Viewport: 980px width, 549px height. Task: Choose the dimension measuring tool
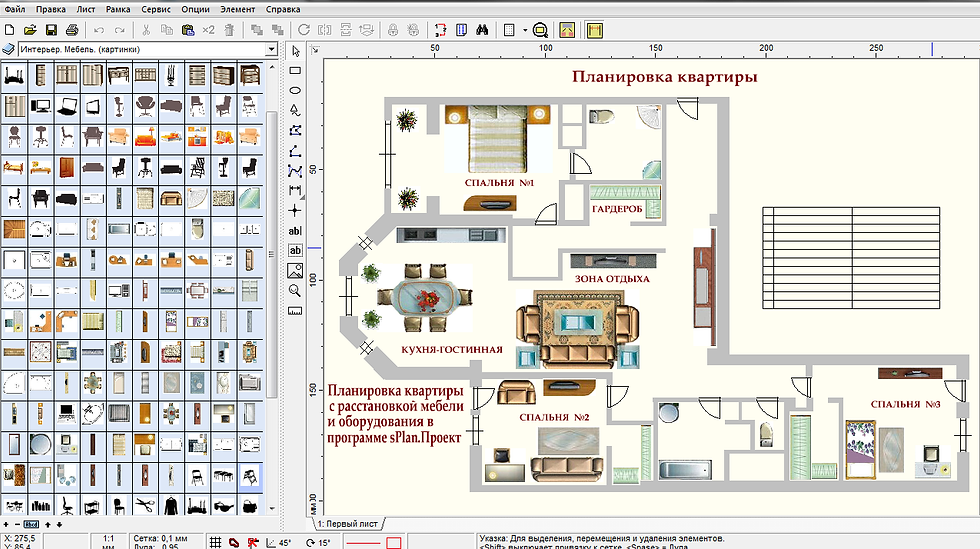295,190
